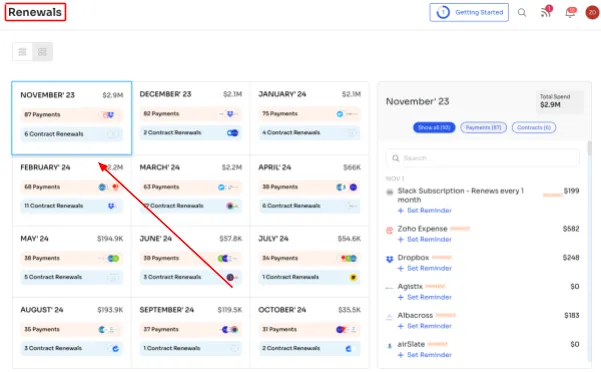Switch to grid view layout
Screen dimensions: 601x372
click(x=43, y=52)
